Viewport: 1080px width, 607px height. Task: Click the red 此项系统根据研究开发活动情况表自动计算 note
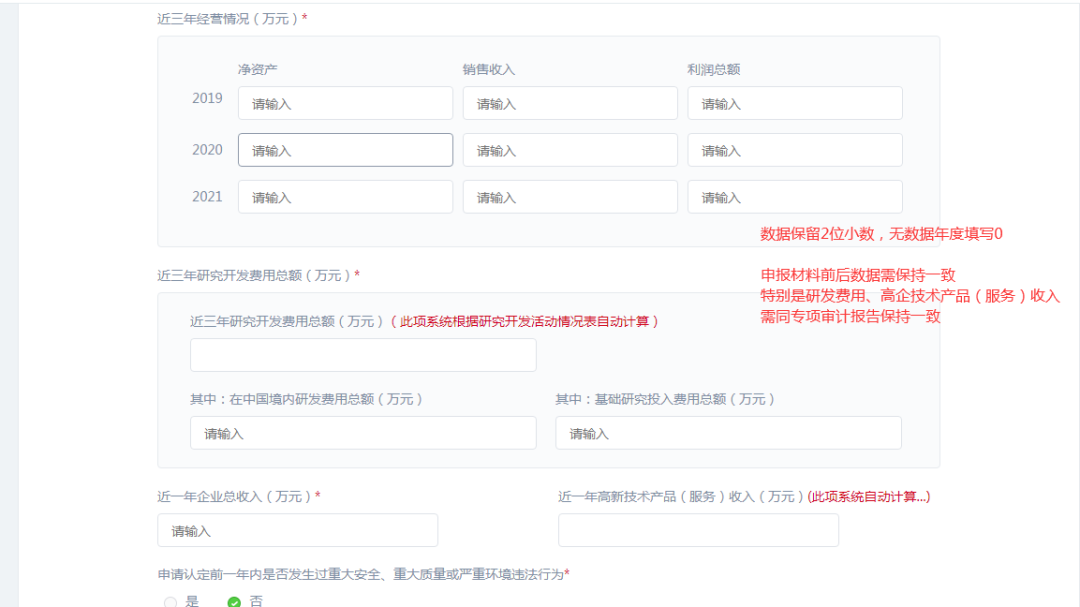coord(525,322)
